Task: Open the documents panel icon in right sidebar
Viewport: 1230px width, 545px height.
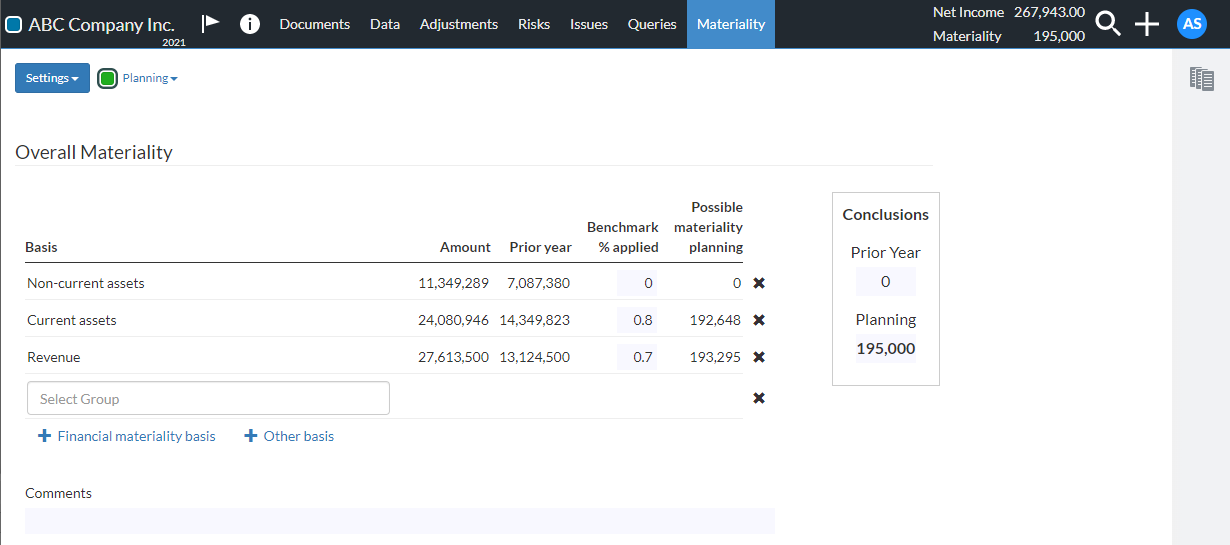Action: (1201, 79)
